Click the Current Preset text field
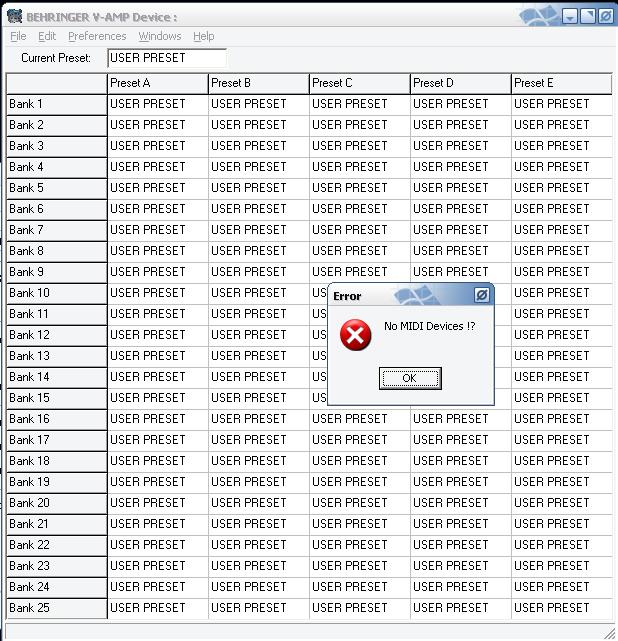Viewport: 618px width, 641px height. point(166,58)
